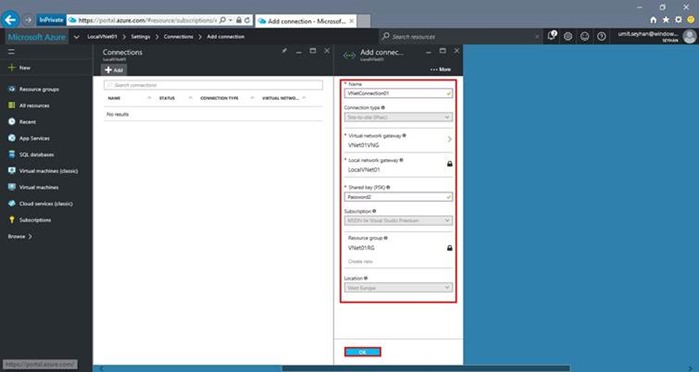Click the Local network gateway lock icon
Viewport: 699px width, 372px height.
point(449,164)
